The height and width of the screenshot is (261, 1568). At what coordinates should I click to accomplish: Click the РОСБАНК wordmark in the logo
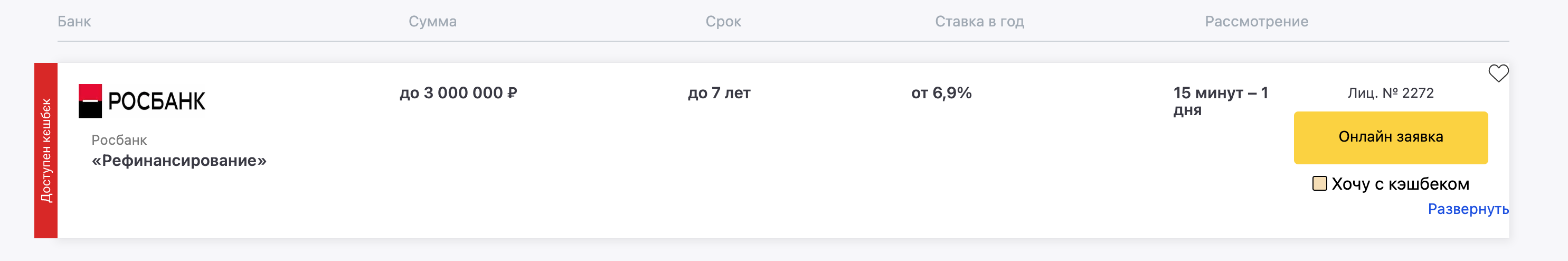click(156, 101)
